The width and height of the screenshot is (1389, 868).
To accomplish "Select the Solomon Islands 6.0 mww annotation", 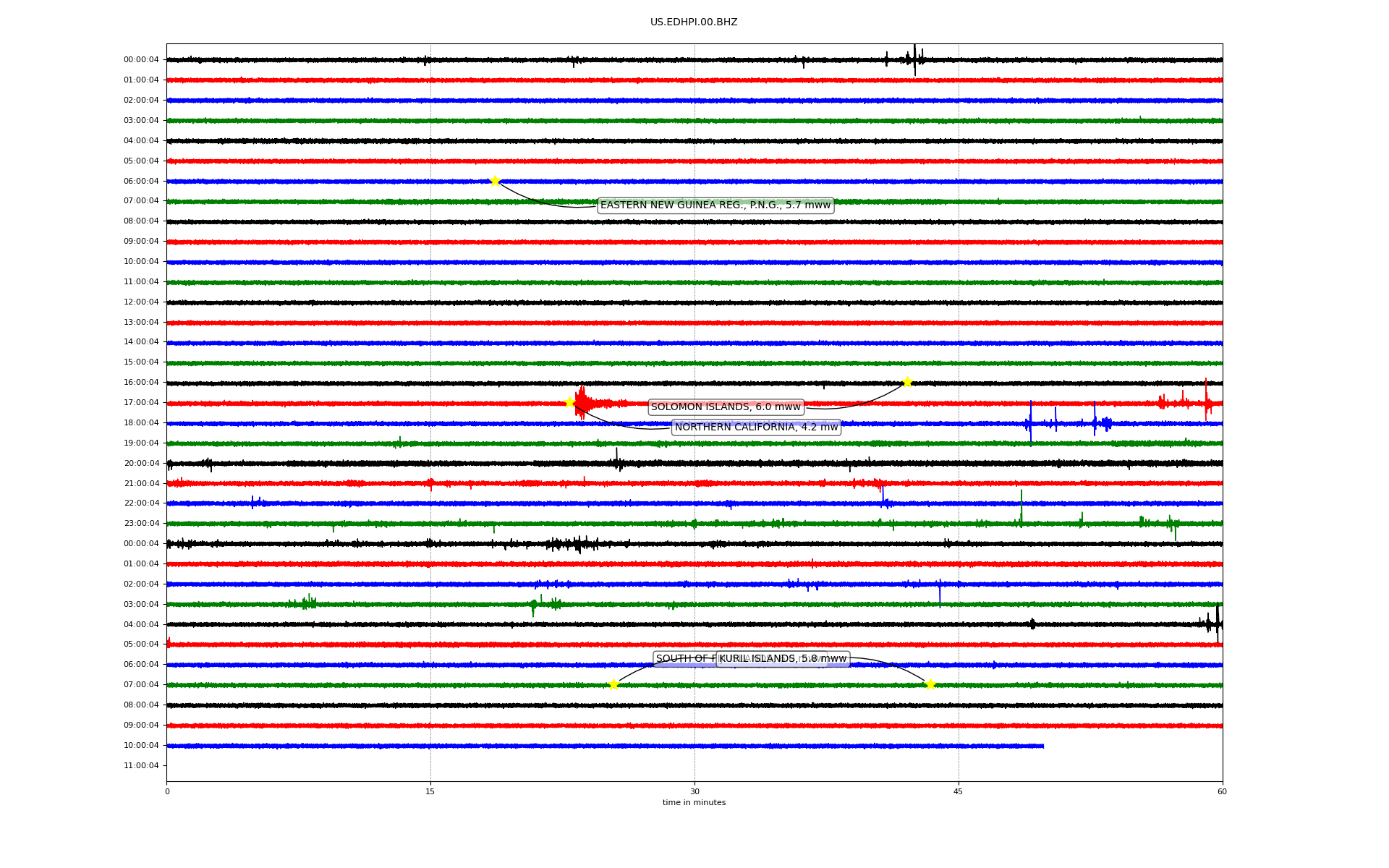I will pyautogui.click(x=726, y=407).
